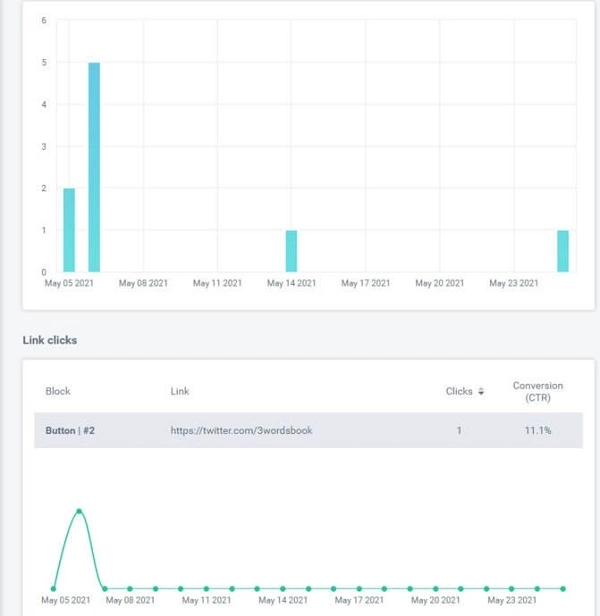Screen dimensions: 600x616
Task: Click the sort arrows beside Clicks header
Action: point(481,392)
